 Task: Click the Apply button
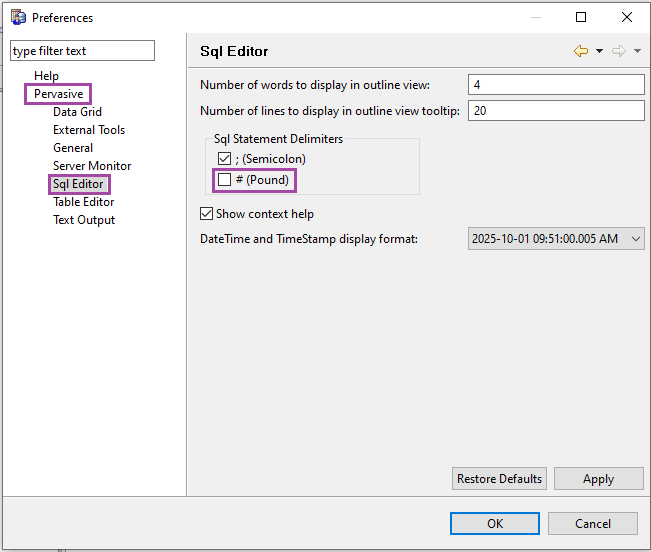598,479
